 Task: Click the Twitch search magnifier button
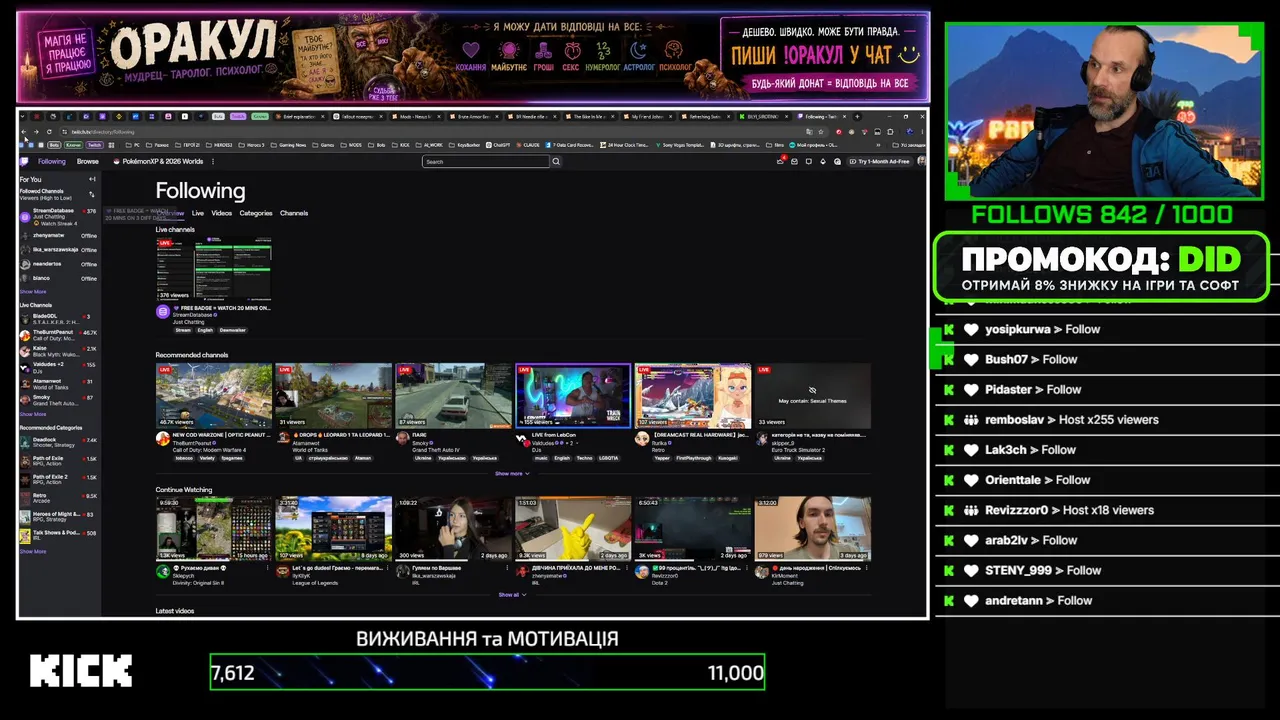[557, 161]
